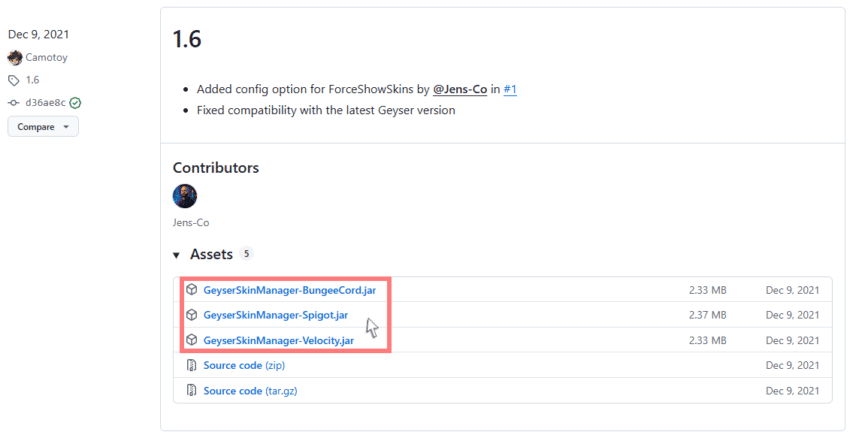The width and height of the screenshot is (850, 435).
Task: Click the Jens-Co contributor avatar
Action: 185,196
